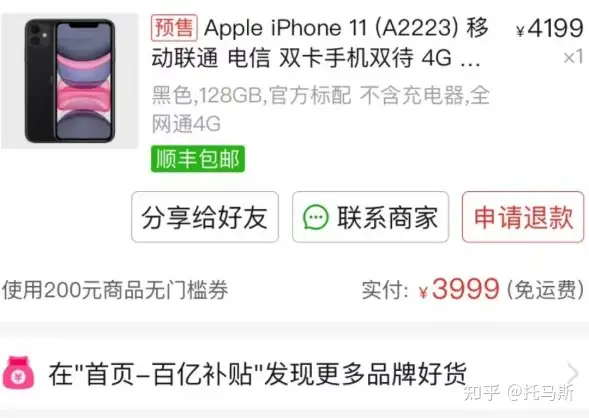Open the Apple iPhone 11 product title

coord(319,43)
